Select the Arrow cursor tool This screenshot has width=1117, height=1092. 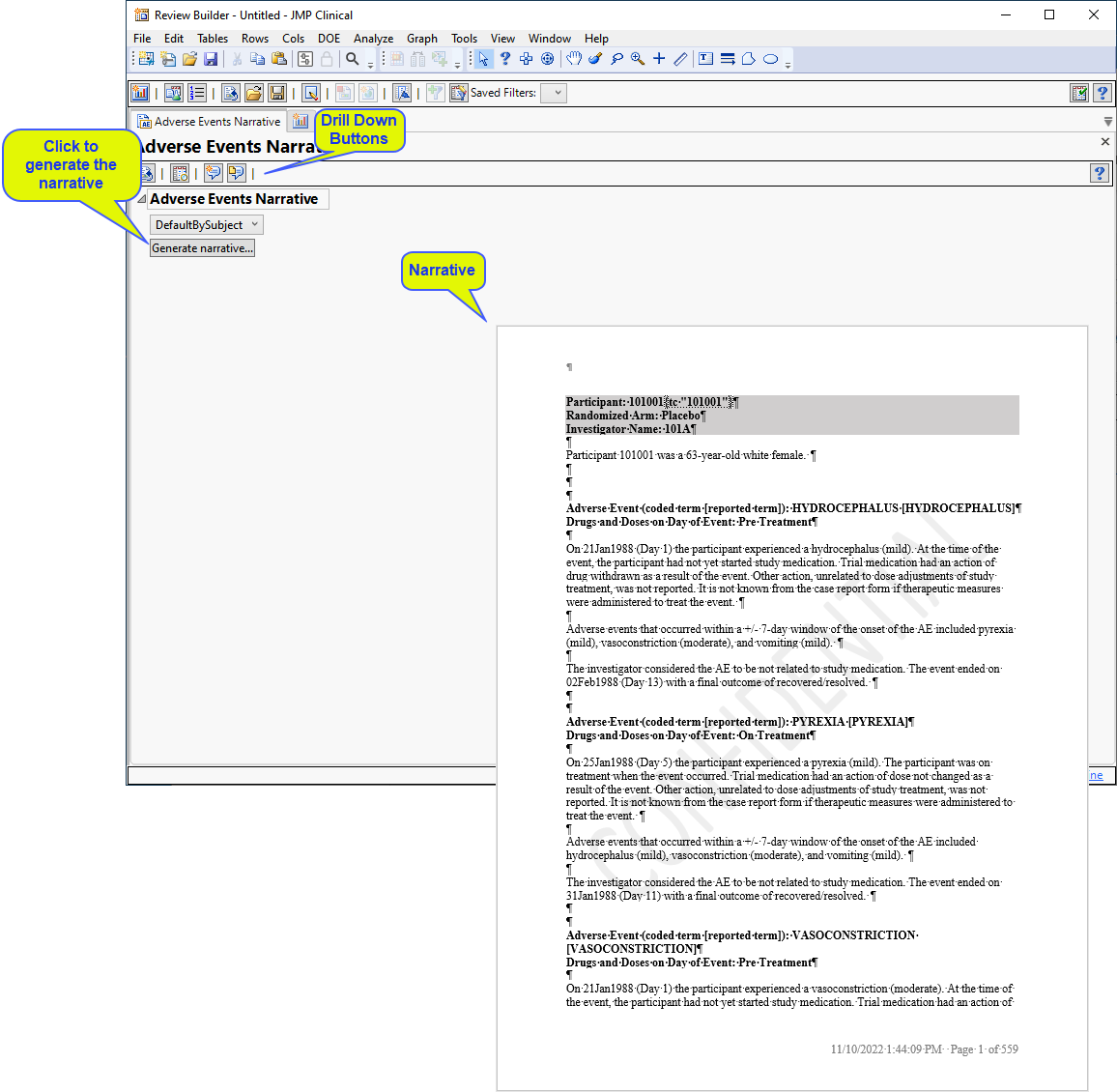pyautogui.click(x=484, y=59)
